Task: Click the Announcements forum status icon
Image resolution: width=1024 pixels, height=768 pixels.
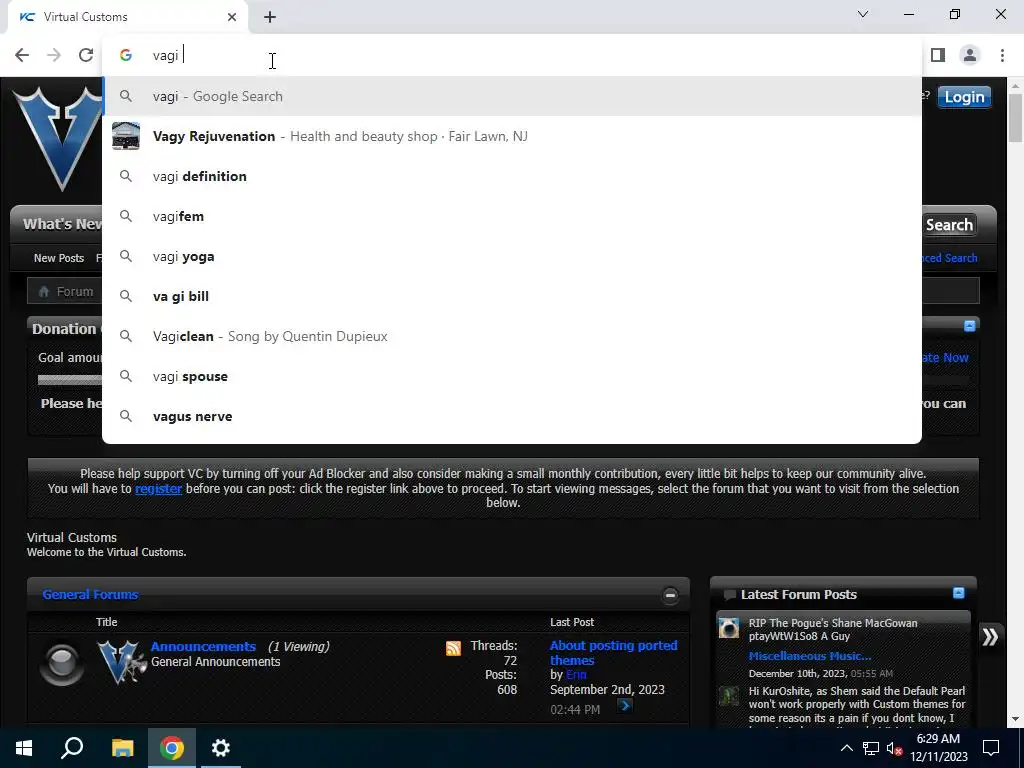Action: (x=61, y=664)
